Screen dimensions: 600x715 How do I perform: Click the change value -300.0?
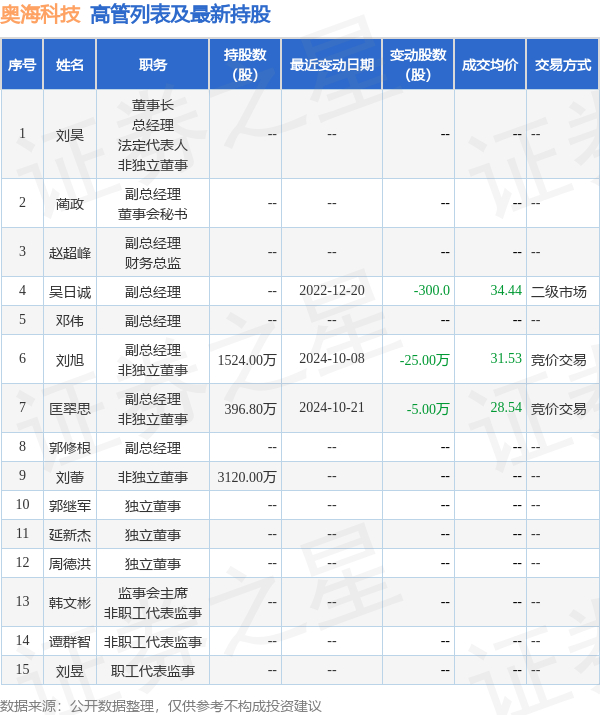coord(431,290)
